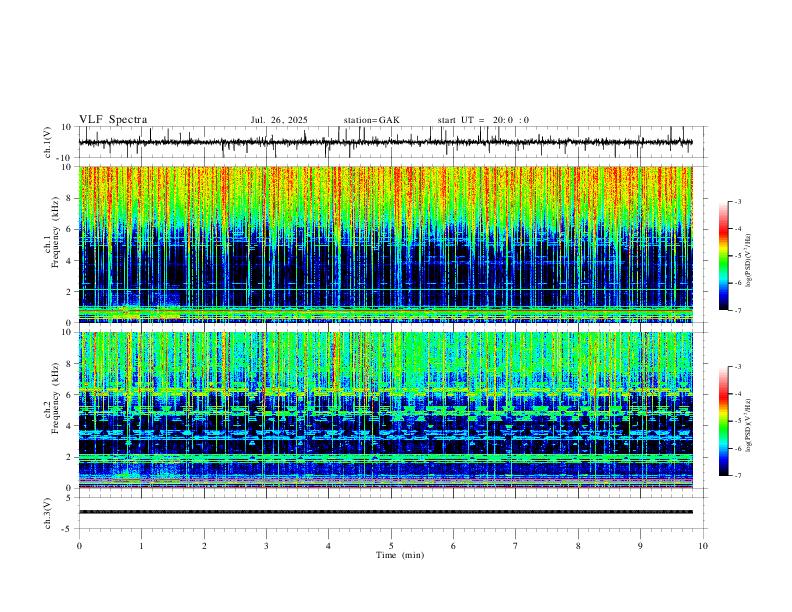The height and width of the screenshot is (612, 792).
Task: Click the ch.1 spectrogram color scale bar
Action: 724,256
